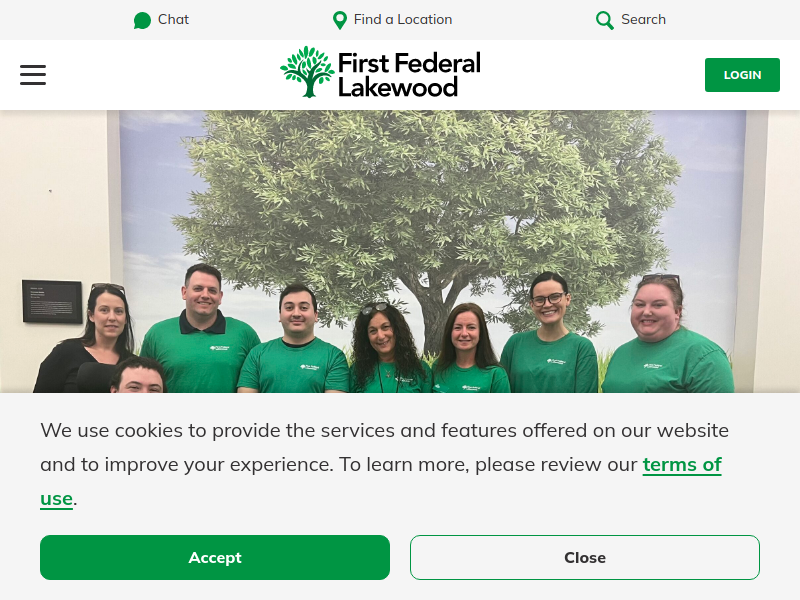Screen dimensions: 800x600
Task: Click the green tree logo icon
Action: click(x=308, y=72)
